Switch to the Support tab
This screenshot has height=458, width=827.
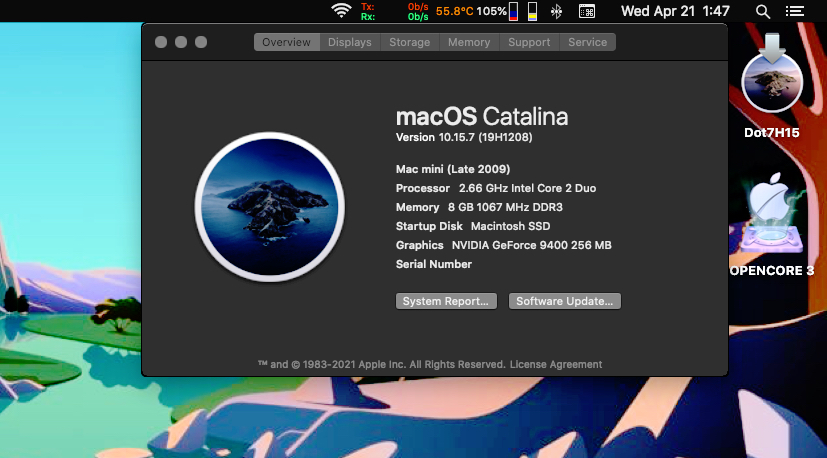click(x=529, y=42)
